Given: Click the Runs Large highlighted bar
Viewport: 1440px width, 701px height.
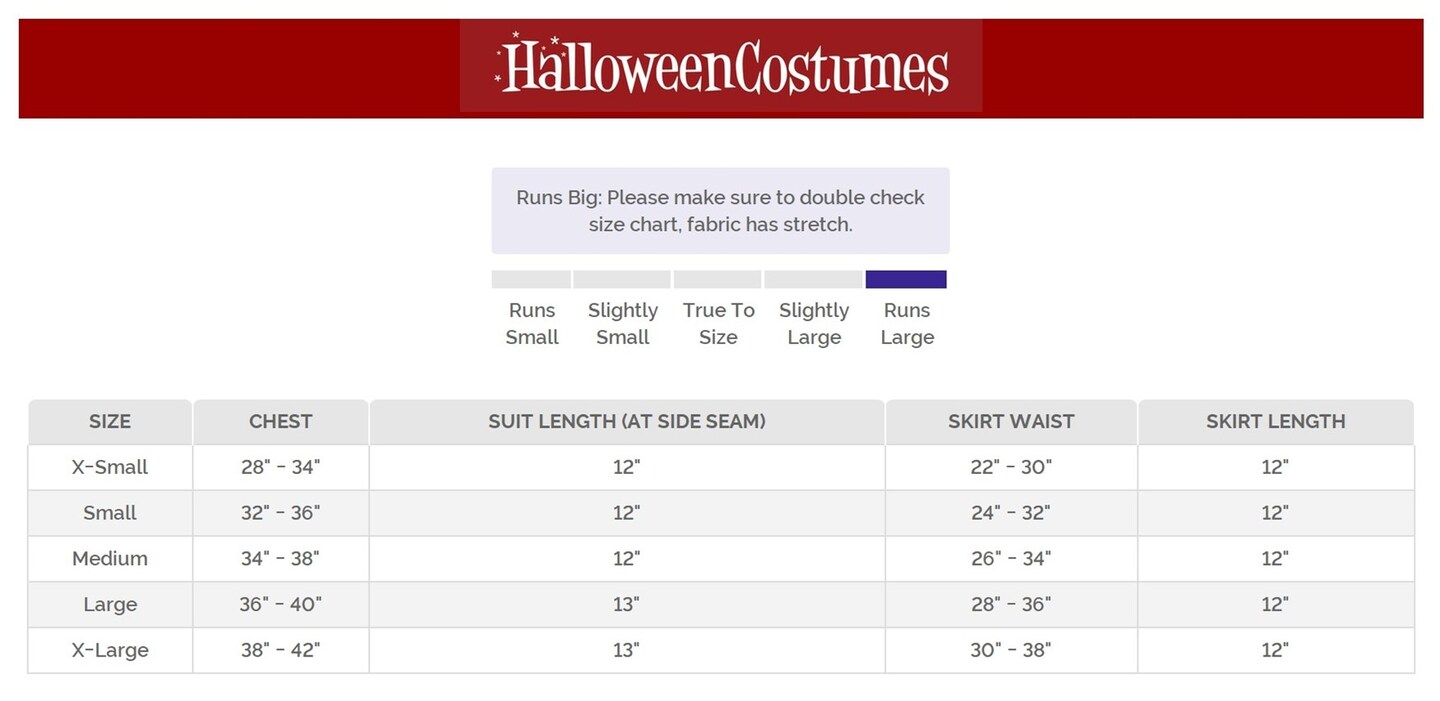Looking at the screenshot, I should point(906,279).
